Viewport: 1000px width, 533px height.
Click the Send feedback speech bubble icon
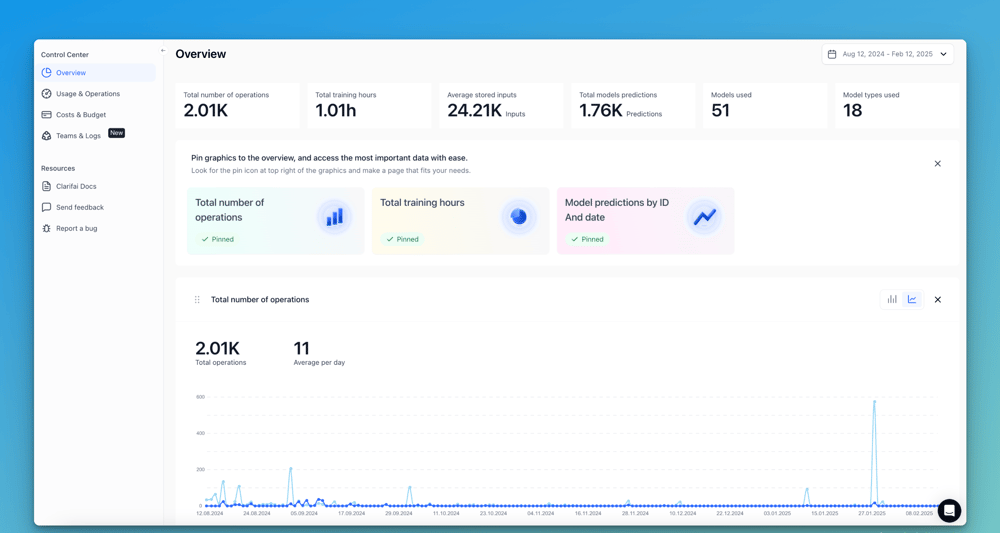47,208
